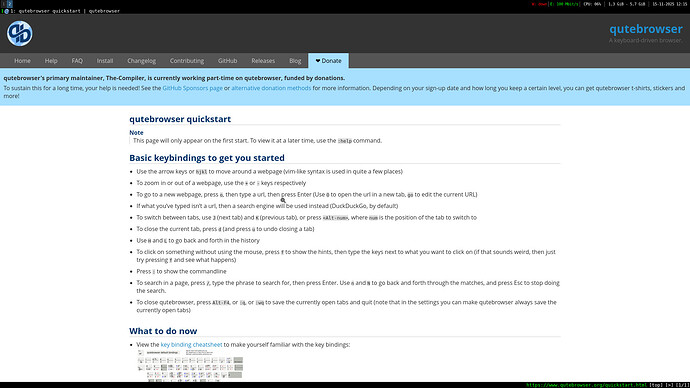Click the bullet about going back and forth in history
Image resolution: width=690 pixels, height=388 pixels.
click(x=198, y=240)
